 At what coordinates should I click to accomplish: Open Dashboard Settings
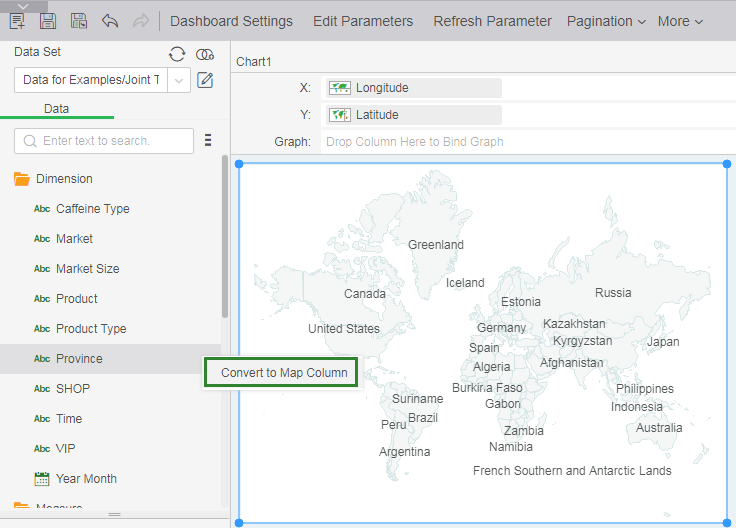231,21
